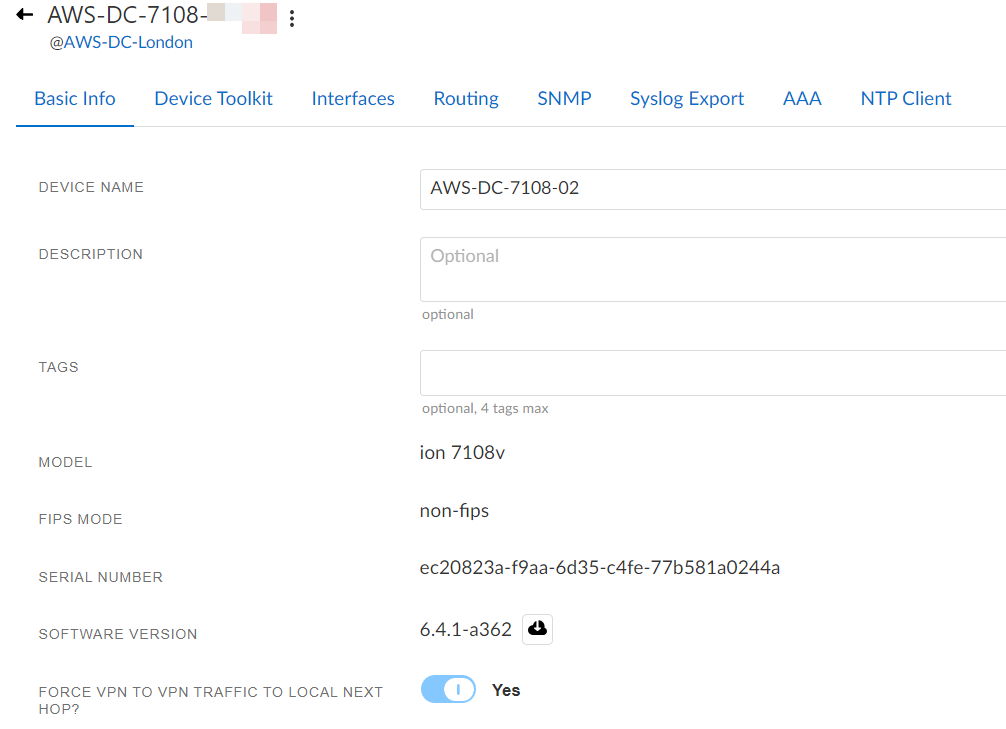The height and width of the screenshot is (729, 1006).
Task: Click the Device Name input field
Action: click(713, 189)
